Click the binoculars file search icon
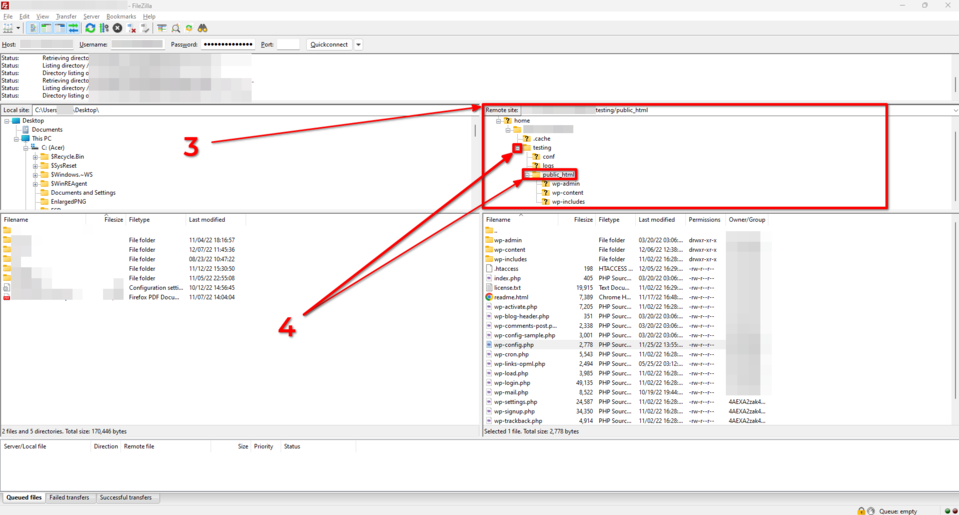Screen dimensions: 959x515 coord(202,28)
